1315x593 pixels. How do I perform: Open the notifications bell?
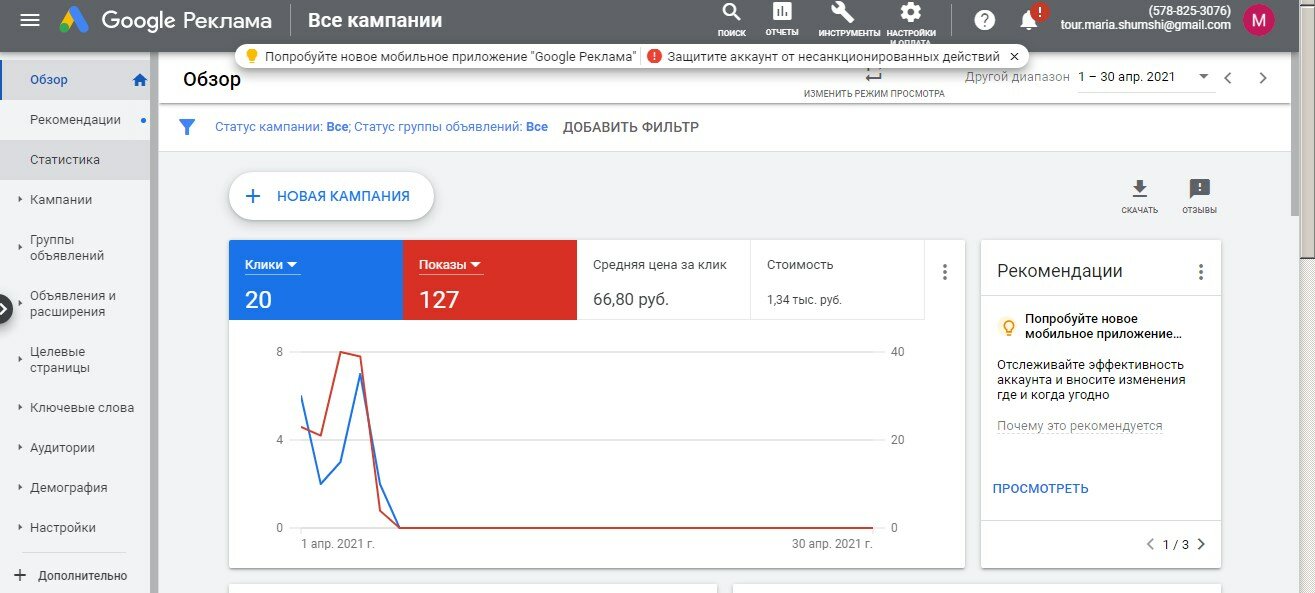[x=1030, y=18]
